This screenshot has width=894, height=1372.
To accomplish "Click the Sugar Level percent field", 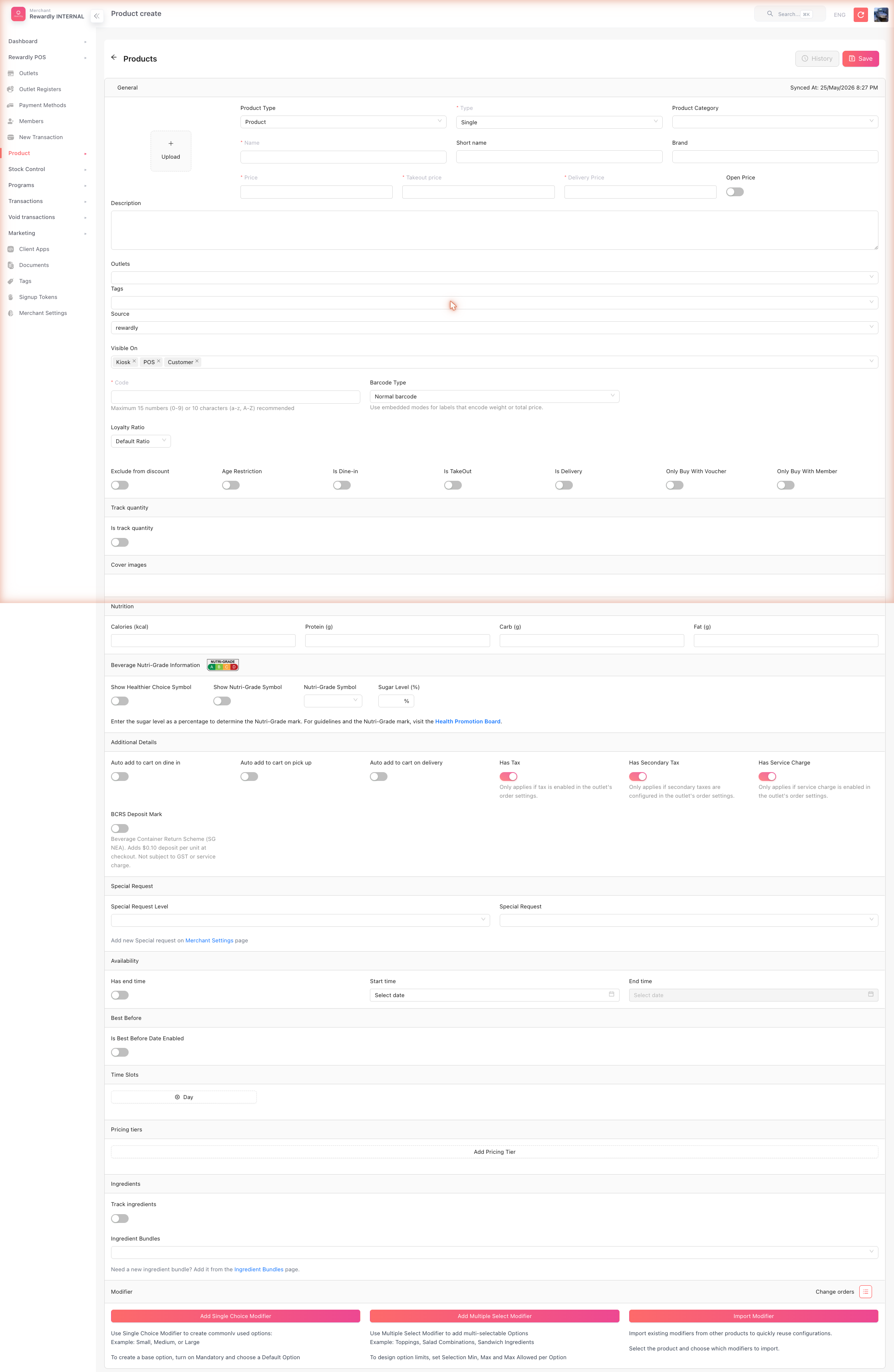I will 396,701.
